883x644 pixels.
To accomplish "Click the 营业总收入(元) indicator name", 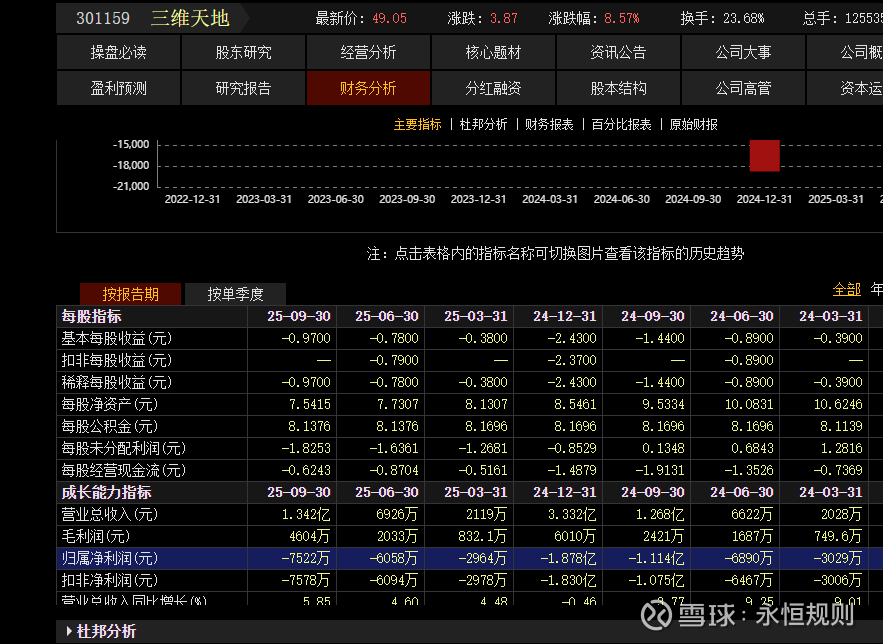I will click(110, 514).
